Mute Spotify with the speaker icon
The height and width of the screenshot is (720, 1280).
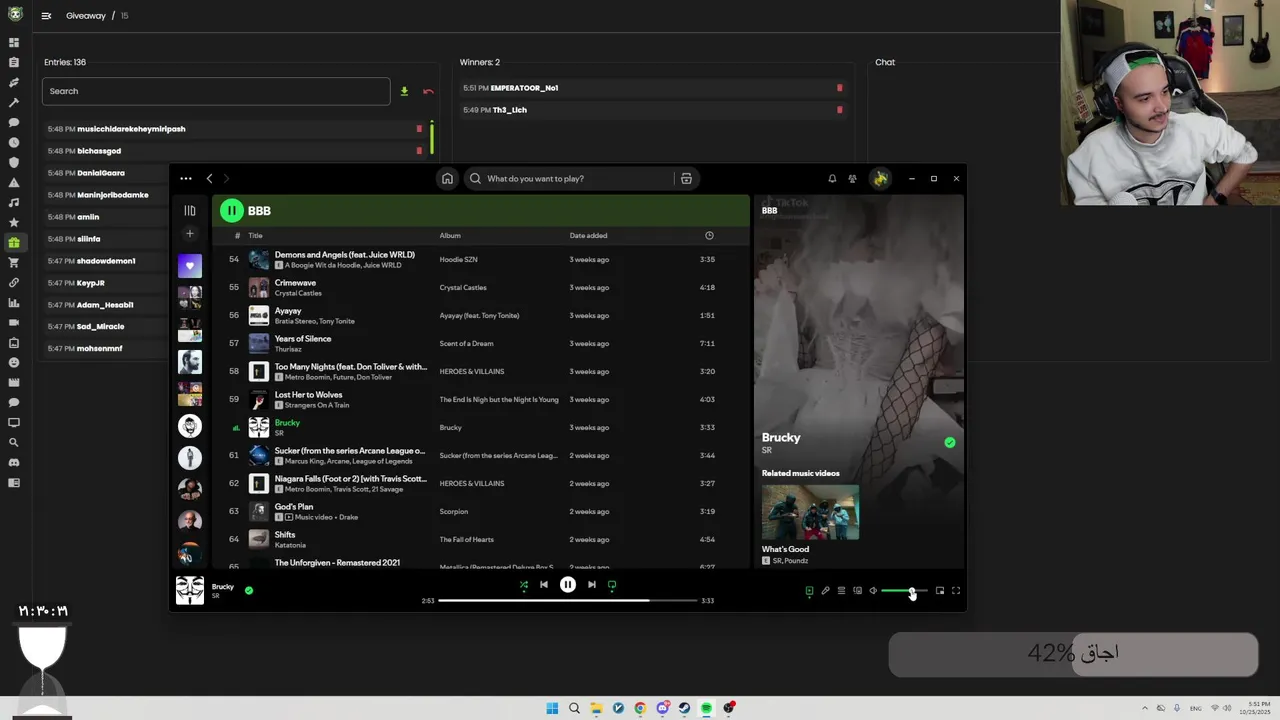pos(873,591)
